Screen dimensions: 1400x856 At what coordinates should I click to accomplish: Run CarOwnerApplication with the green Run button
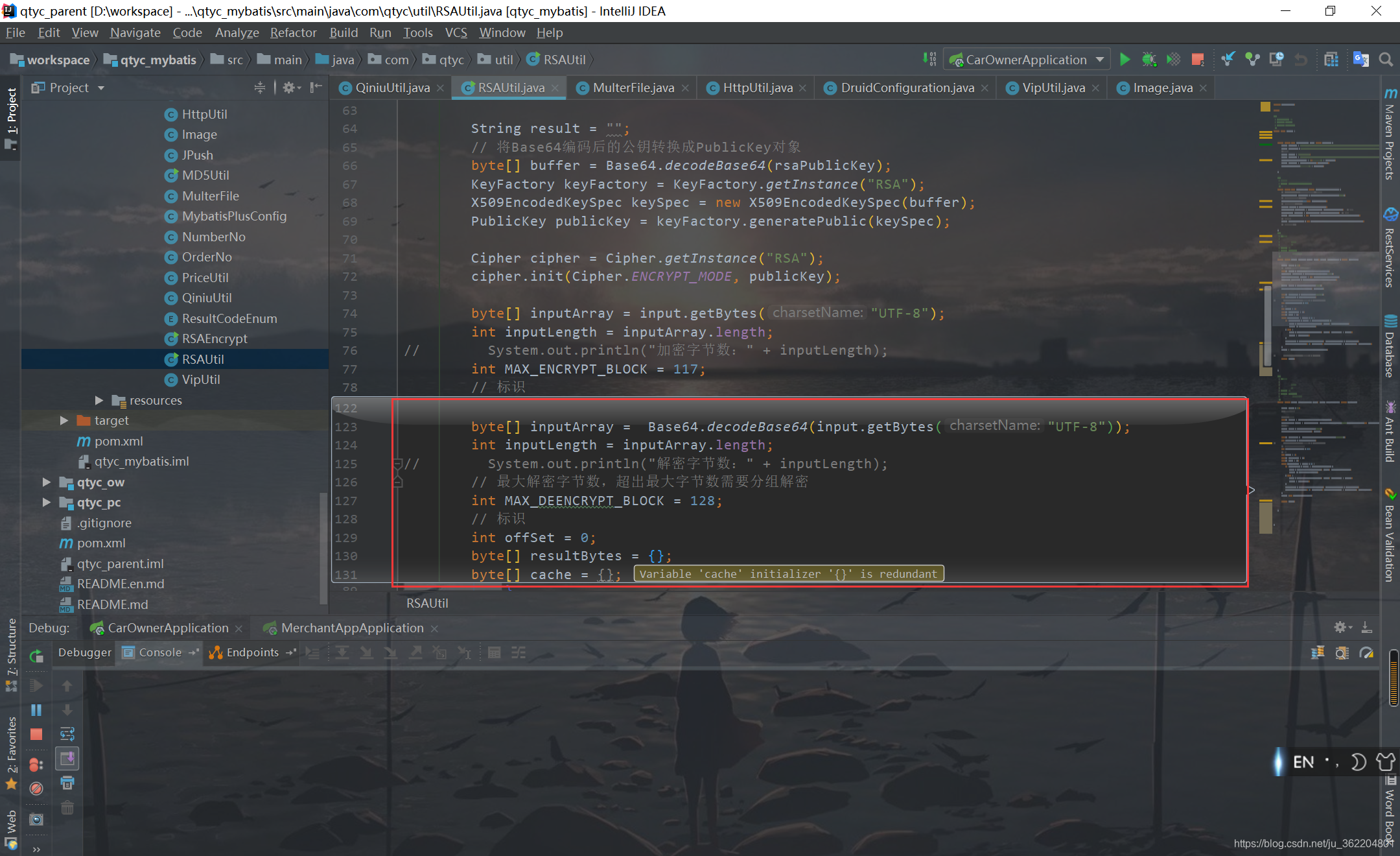1125,60
